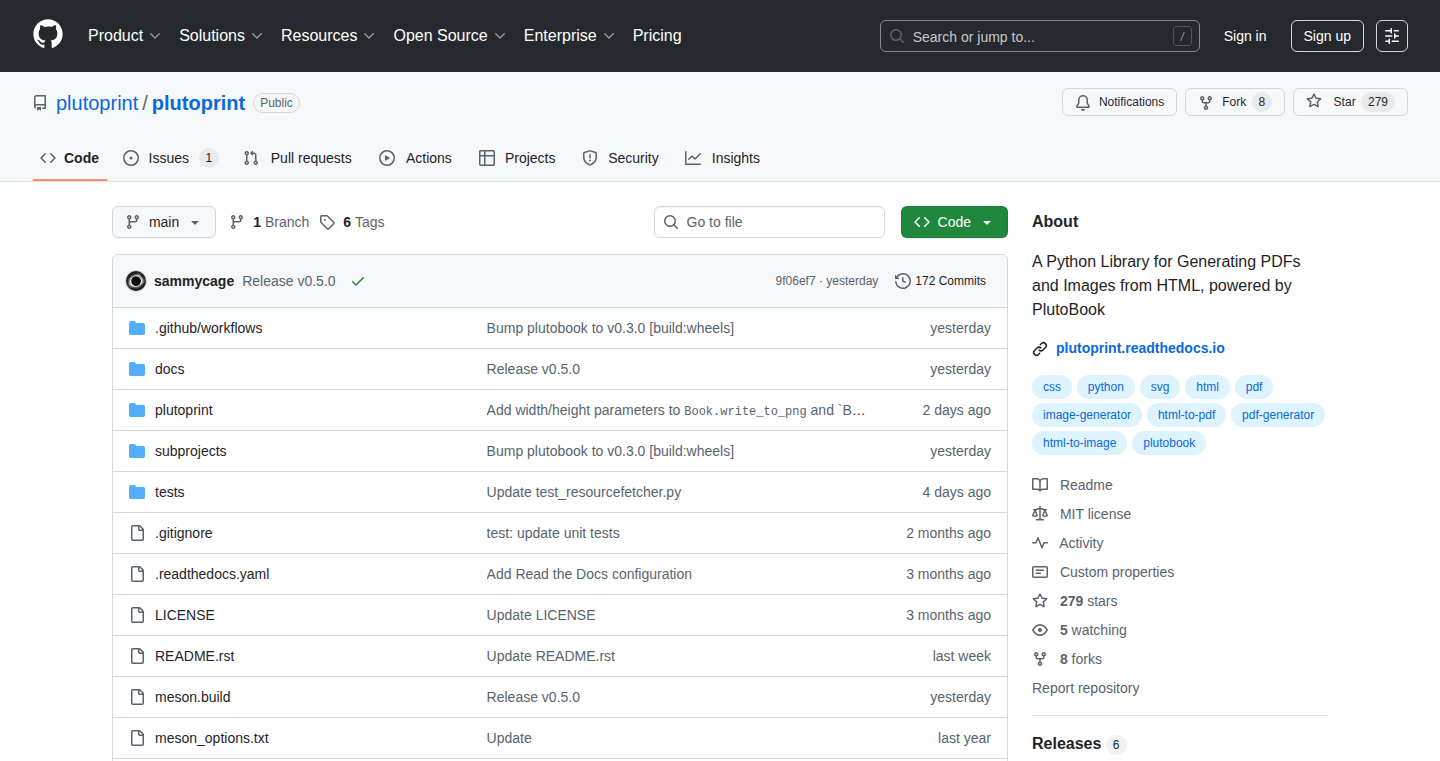The height and width of the screenshot is (761, 1440).
Task: Open the Pricing page
Action: coord(657,35)
